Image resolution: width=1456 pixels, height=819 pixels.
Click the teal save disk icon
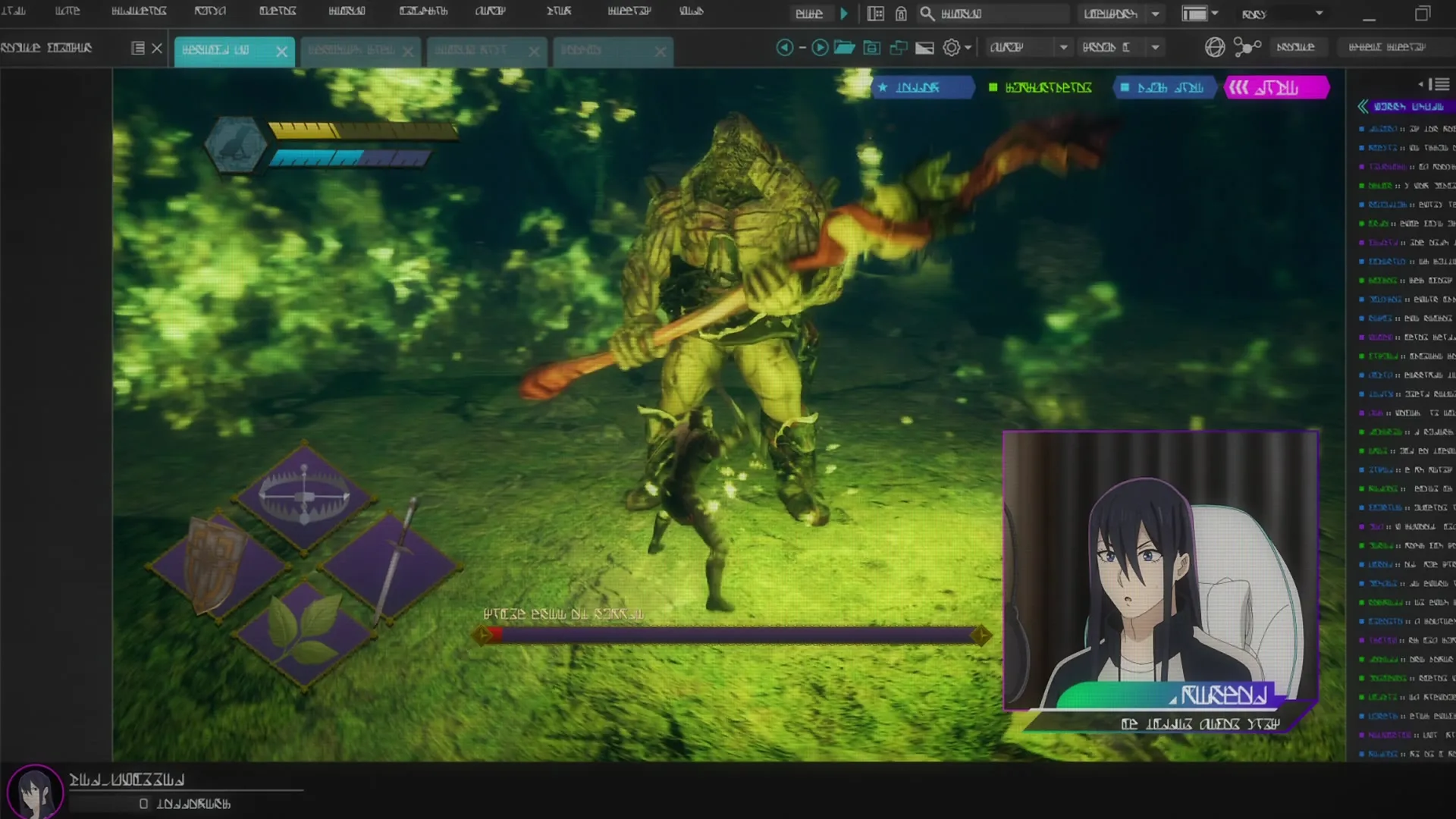(x=872, y=48)
